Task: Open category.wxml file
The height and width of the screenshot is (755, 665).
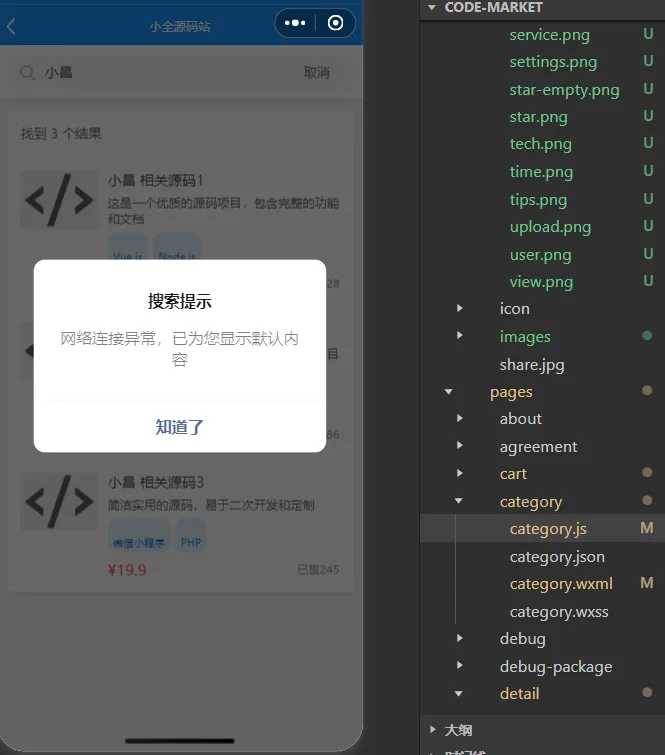Action: point(561,584)
